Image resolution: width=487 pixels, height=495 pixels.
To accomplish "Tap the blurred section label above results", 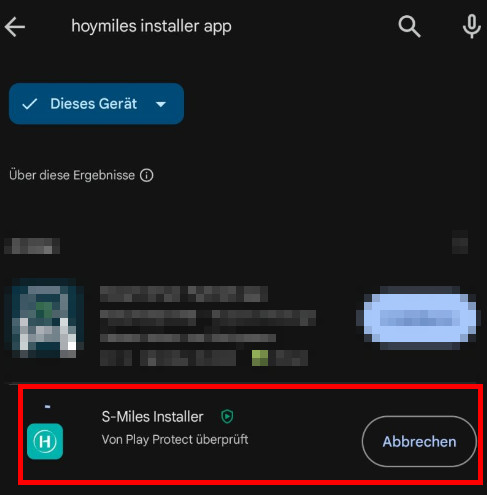I will (32, 246).
